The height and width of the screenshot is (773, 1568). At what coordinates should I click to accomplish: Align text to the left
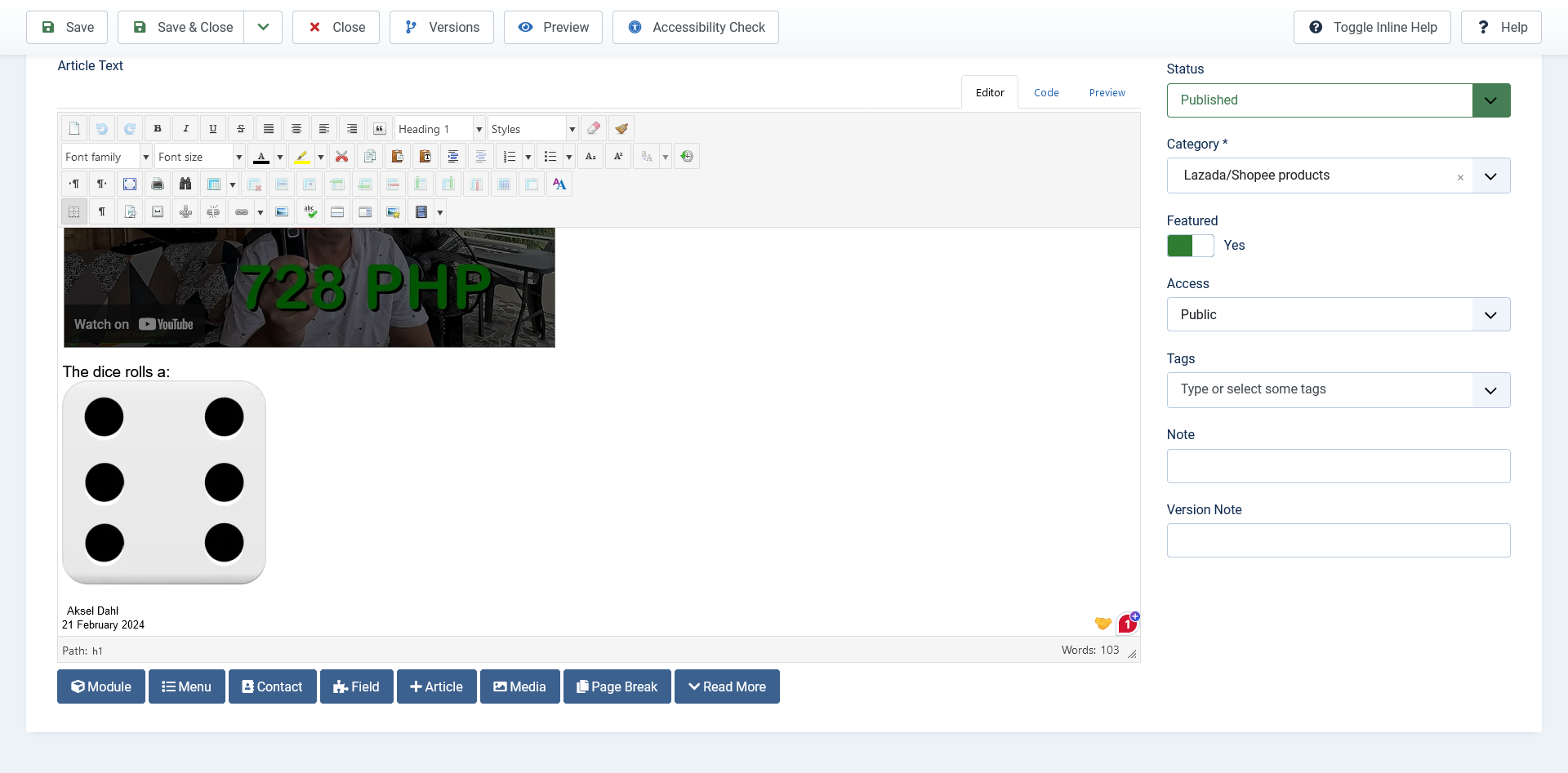324,128
